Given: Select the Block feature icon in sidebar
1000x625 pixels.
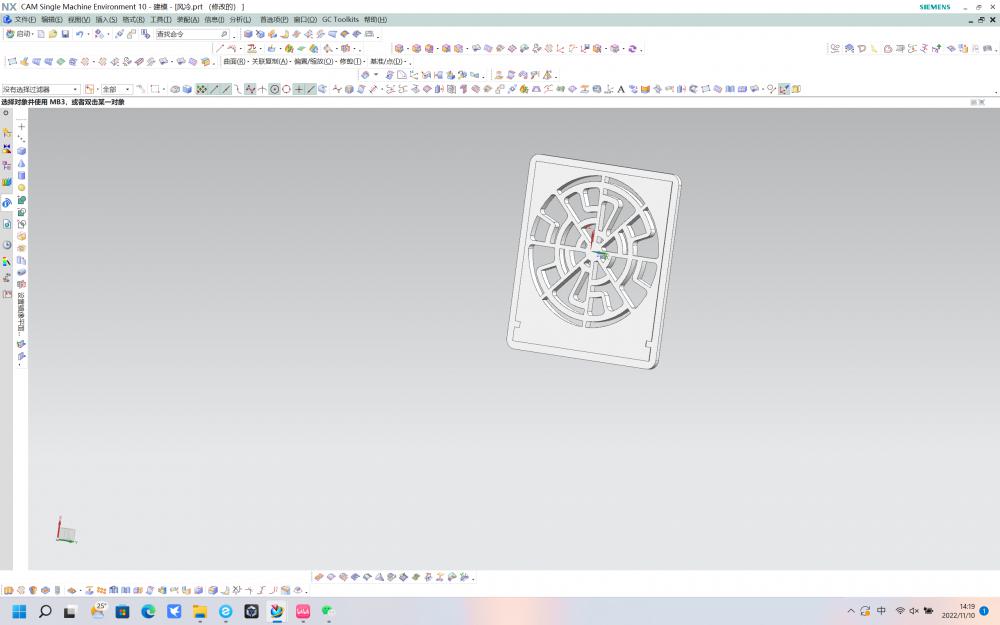Looking at the screenshot, I should pyautogui.click(x=21, y=151).
